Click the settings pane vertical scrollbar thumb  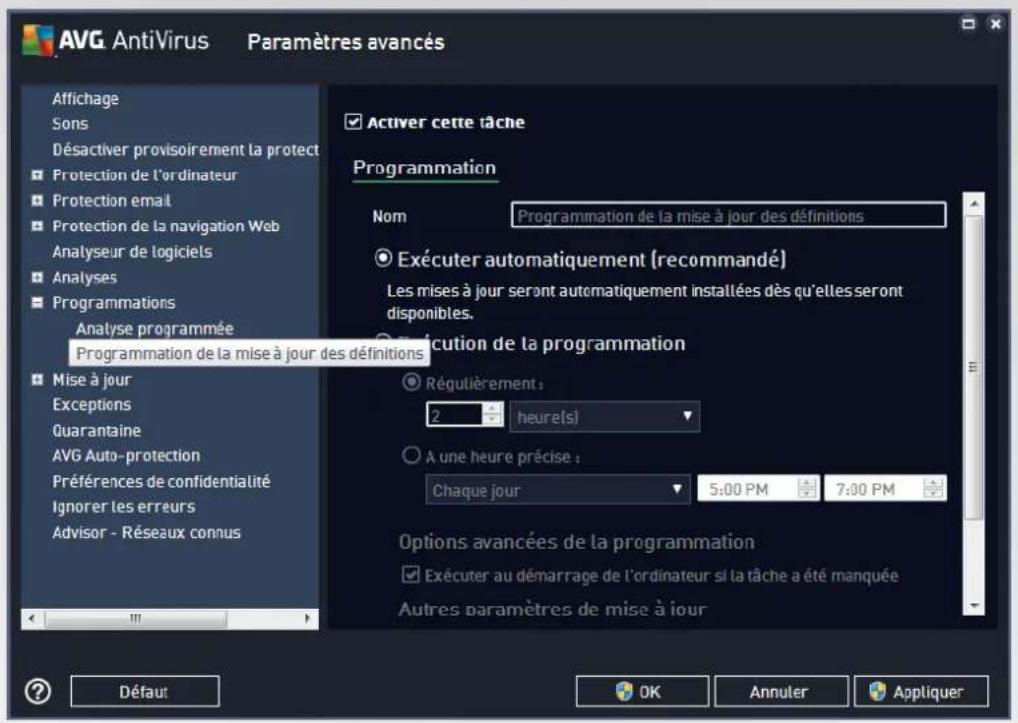tap(974, 367)
